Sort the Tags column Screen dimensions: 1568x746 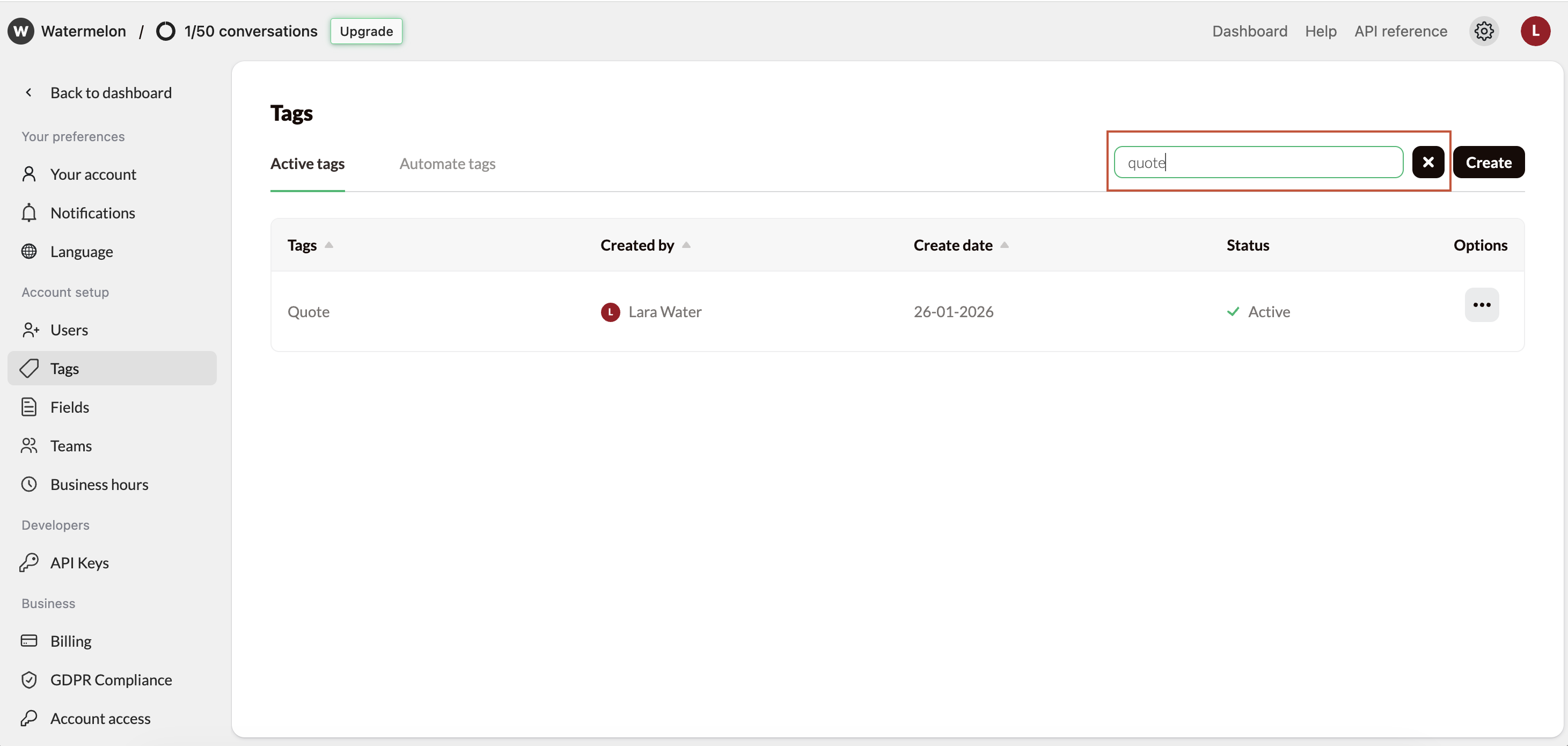[329, 245]
